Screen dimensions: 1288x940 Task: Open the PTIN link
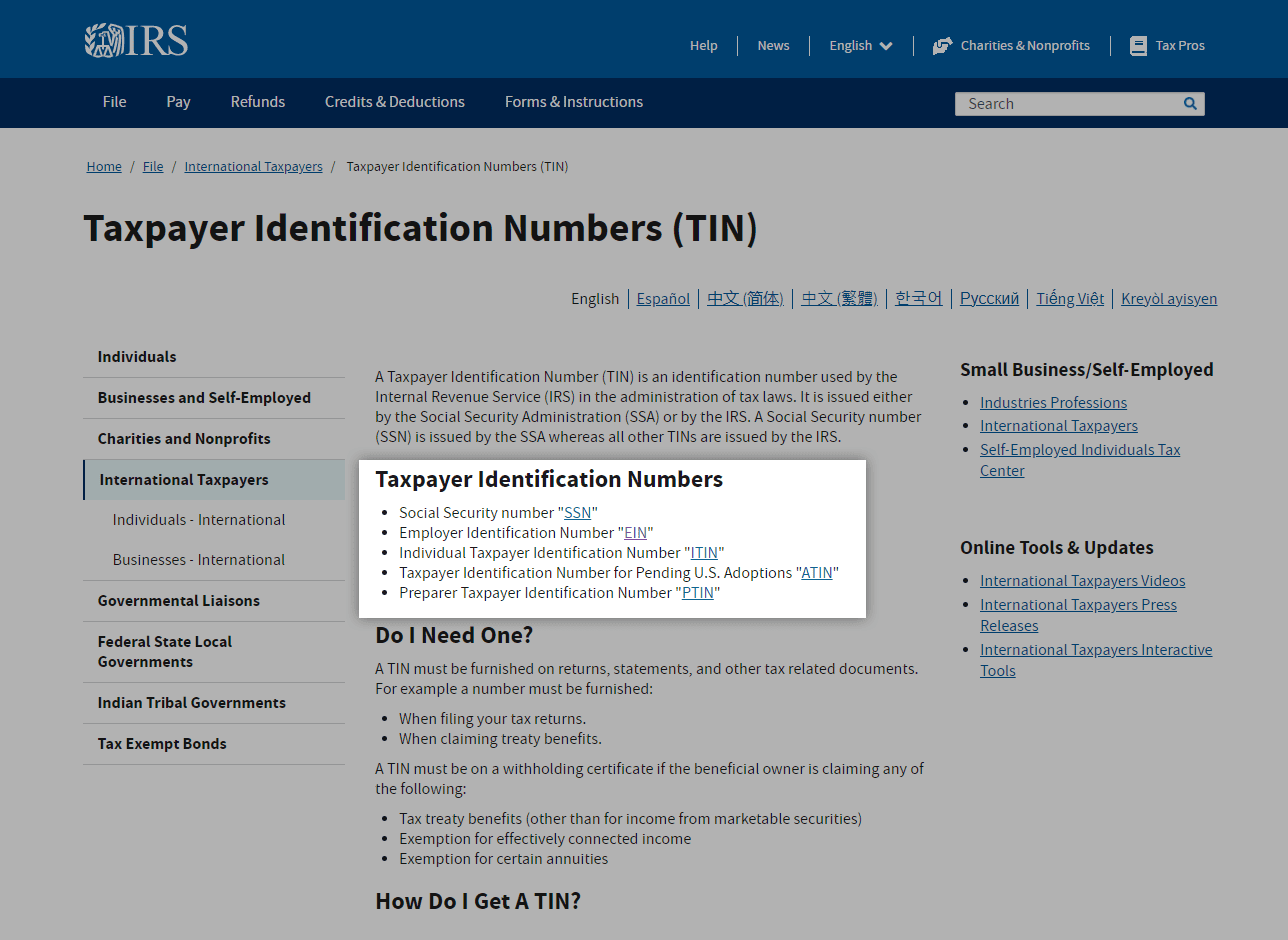click(x=698, y=593)
